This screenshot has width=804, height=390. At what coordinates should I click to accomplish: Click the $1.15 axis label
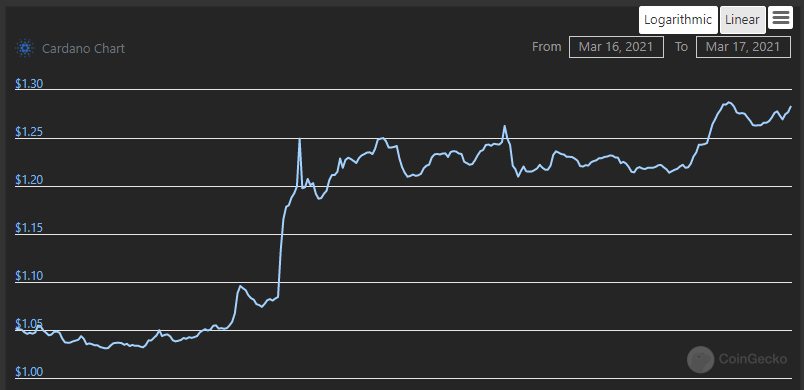pyautogui.click(x=29, y=228)
